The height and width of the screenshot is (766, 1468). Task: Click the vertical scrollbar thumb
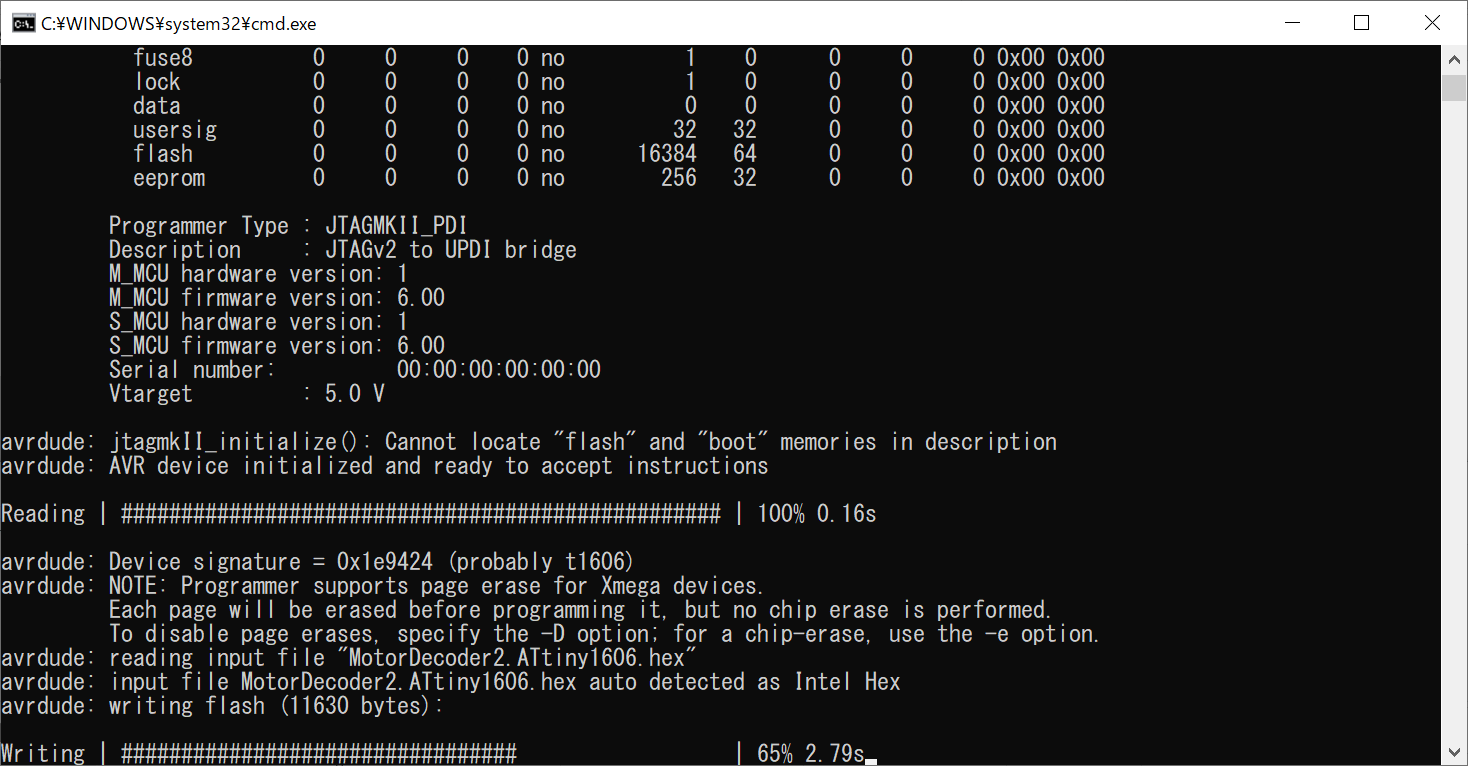click(x=1455, y=87)
